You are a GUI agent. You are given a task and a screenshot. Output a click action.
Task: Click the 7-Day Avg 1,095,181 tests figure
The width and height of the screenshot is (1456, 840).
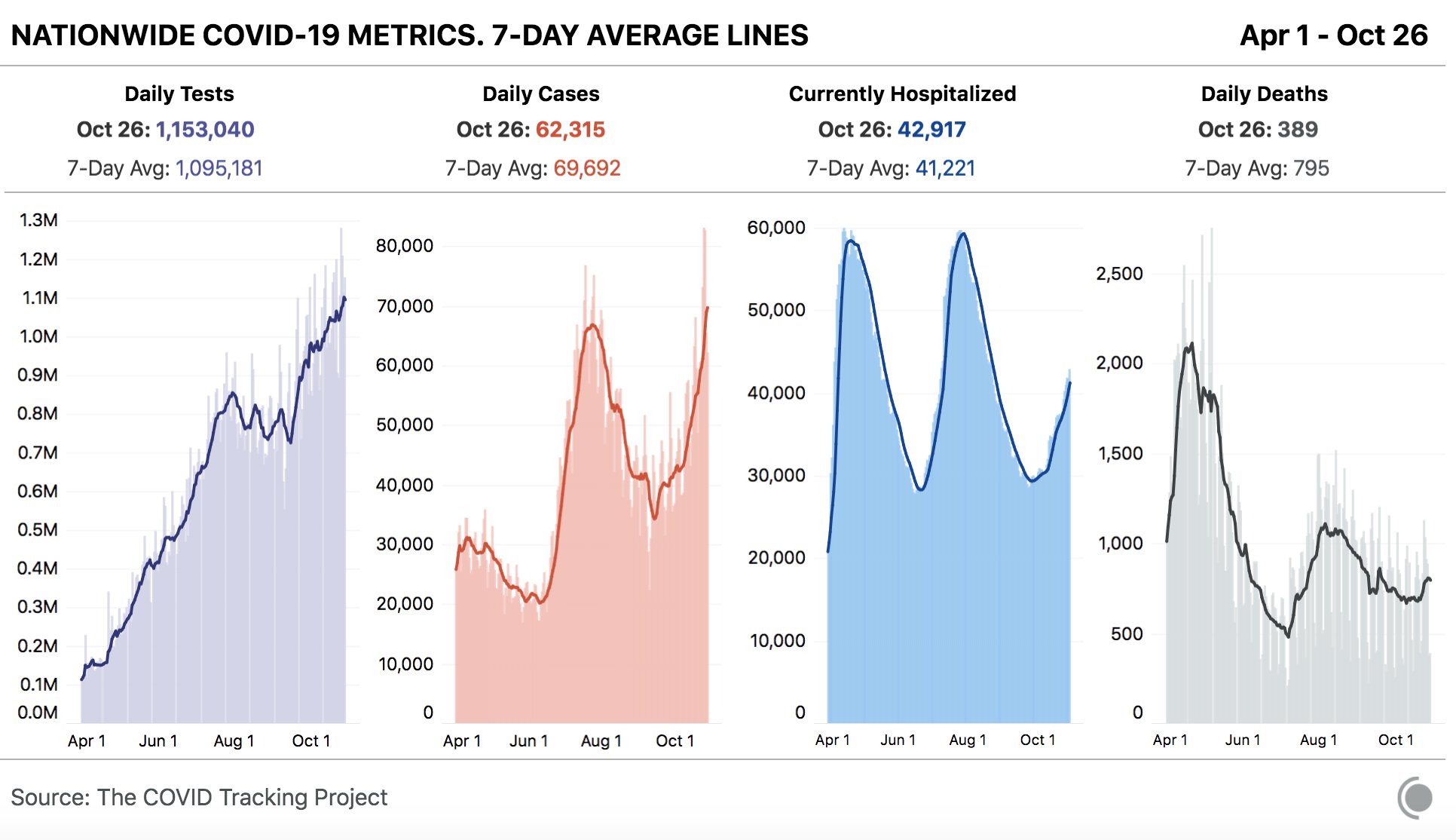(x=219, y=168)
